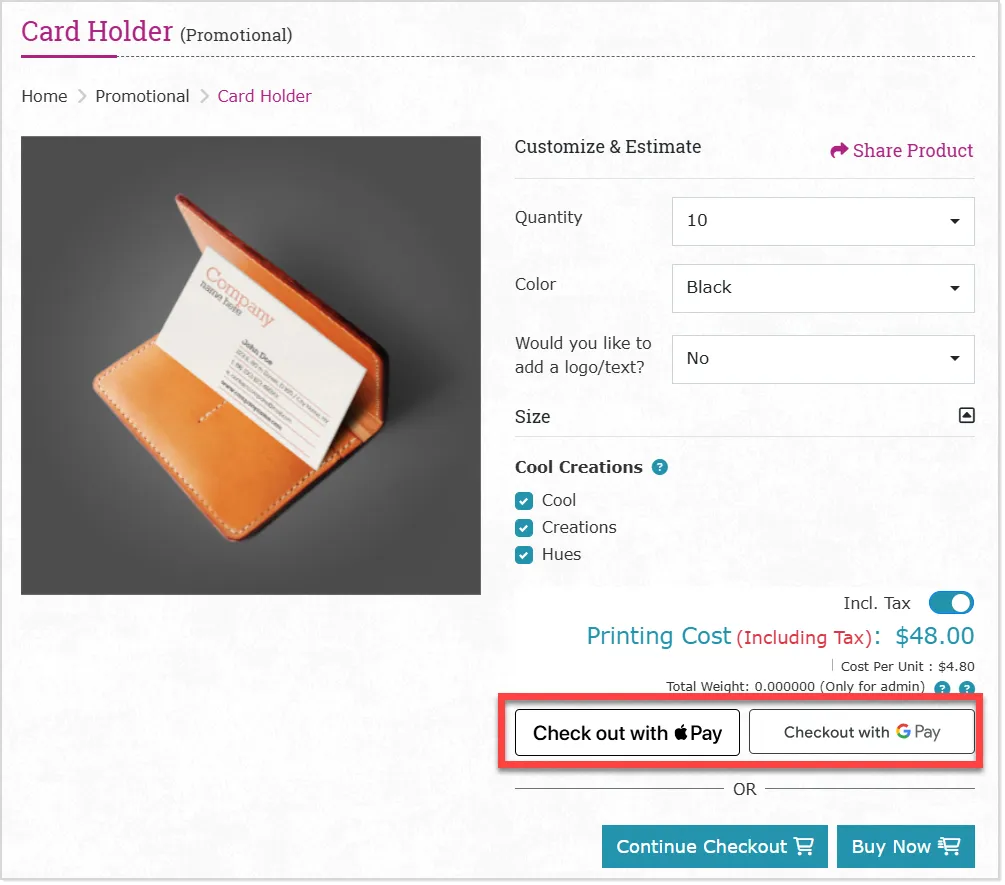Click the right help icon beside Total Weight
This screenshot has height=885, width=1005.
coord(968,690)
